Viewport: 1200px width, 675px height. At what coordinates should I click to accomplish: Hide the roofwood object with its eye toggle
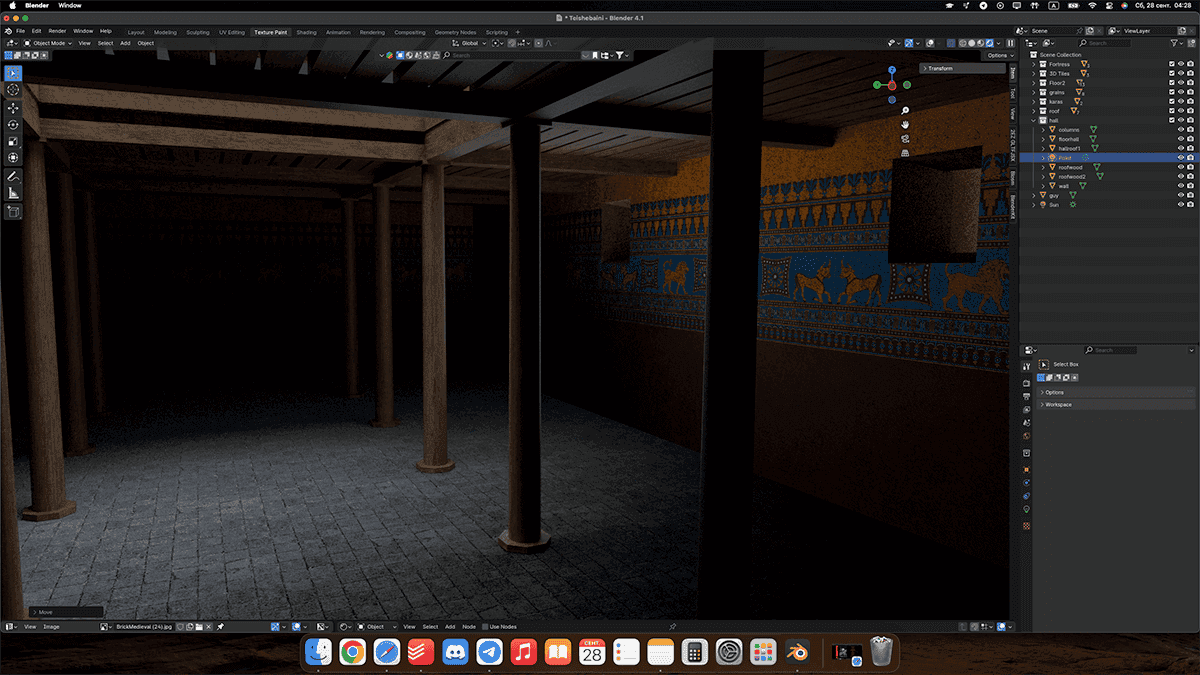(x=1180, y=167)
